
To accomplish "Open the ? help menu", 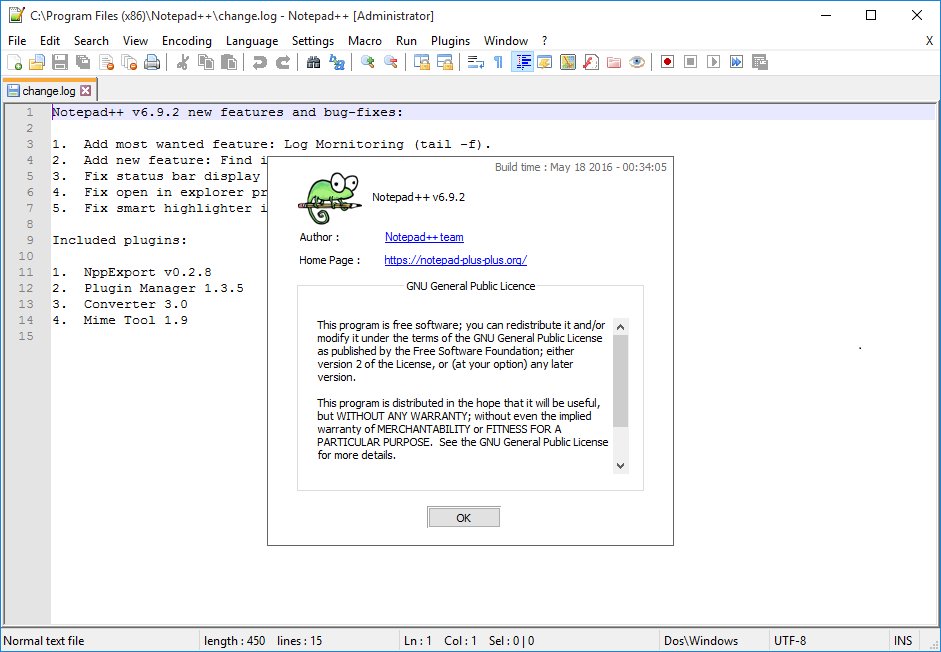I will point(544,41).
